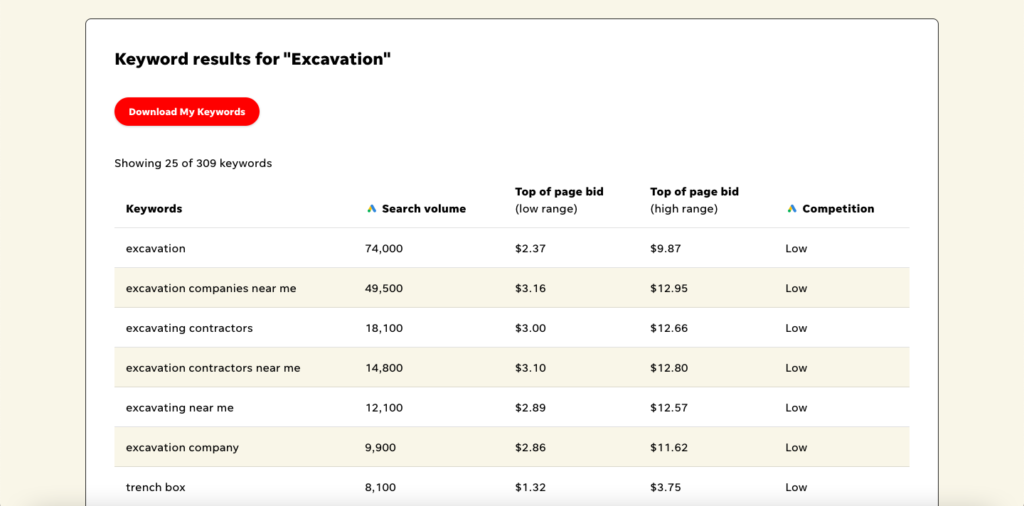Select the "trench box" keyword
Image resolution: width=1024 pixels, height=506 pixels.
point(156,487)
